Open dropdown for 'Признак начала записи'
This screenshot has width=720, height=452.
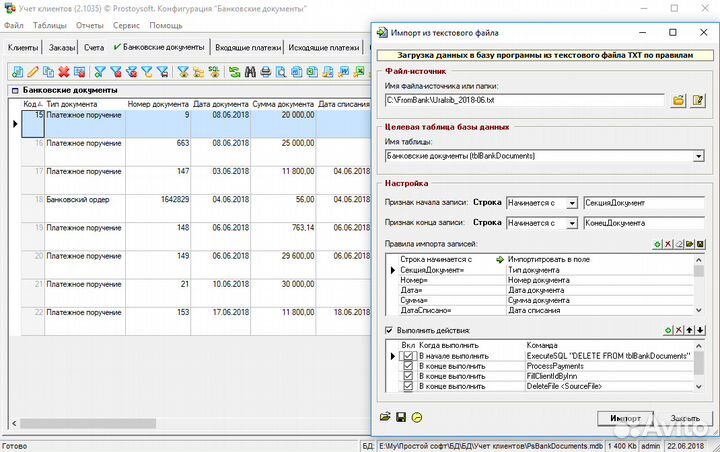click(572, 203)
